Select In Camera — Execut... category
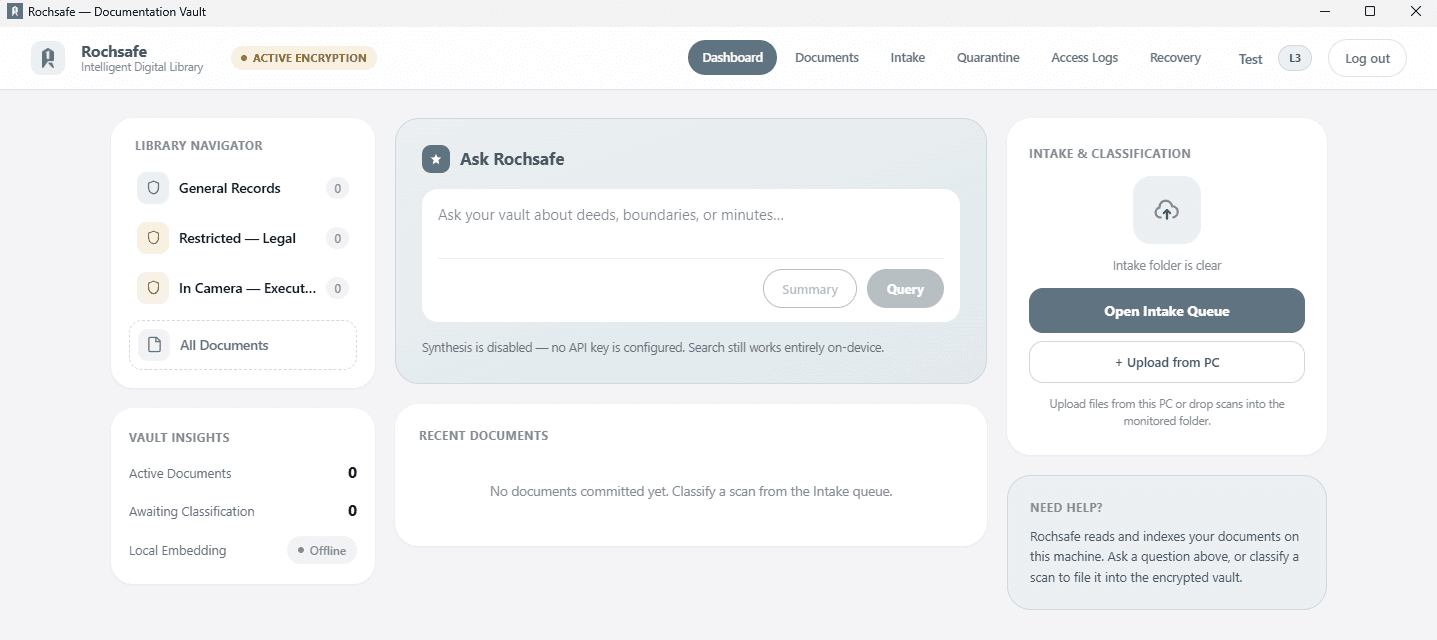This screenshot has height=640, width=1437. 243,288
